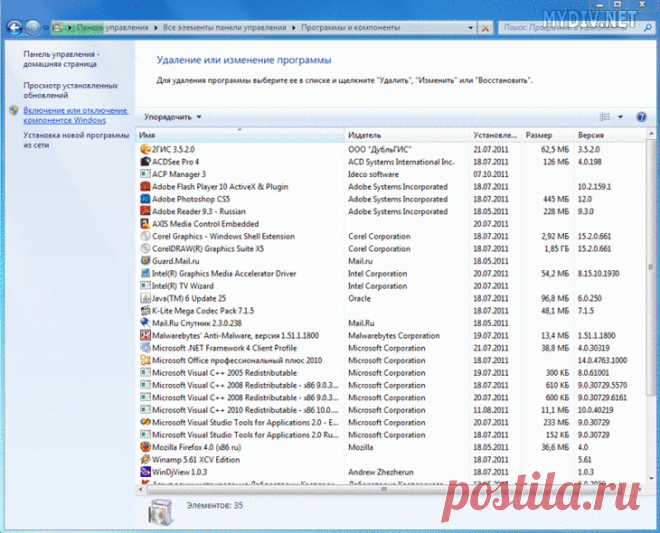Open Включение или отключение компонентов Windows
Viewport: 660px width, 533px height.
click(x=75, y=115)
